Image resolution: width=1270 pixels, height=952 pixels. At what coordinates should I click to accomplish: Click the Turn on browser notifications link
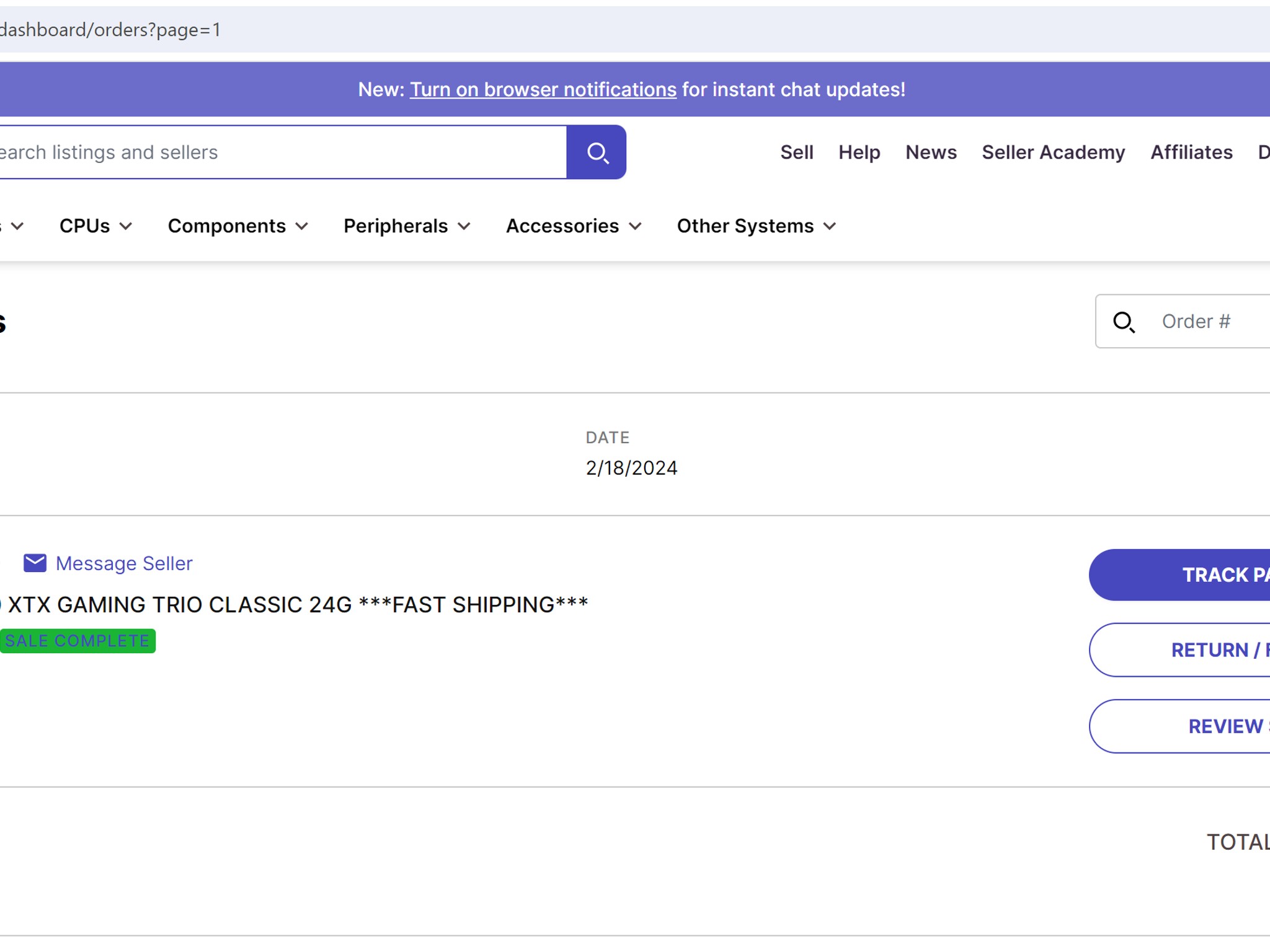tap(543, 90)
